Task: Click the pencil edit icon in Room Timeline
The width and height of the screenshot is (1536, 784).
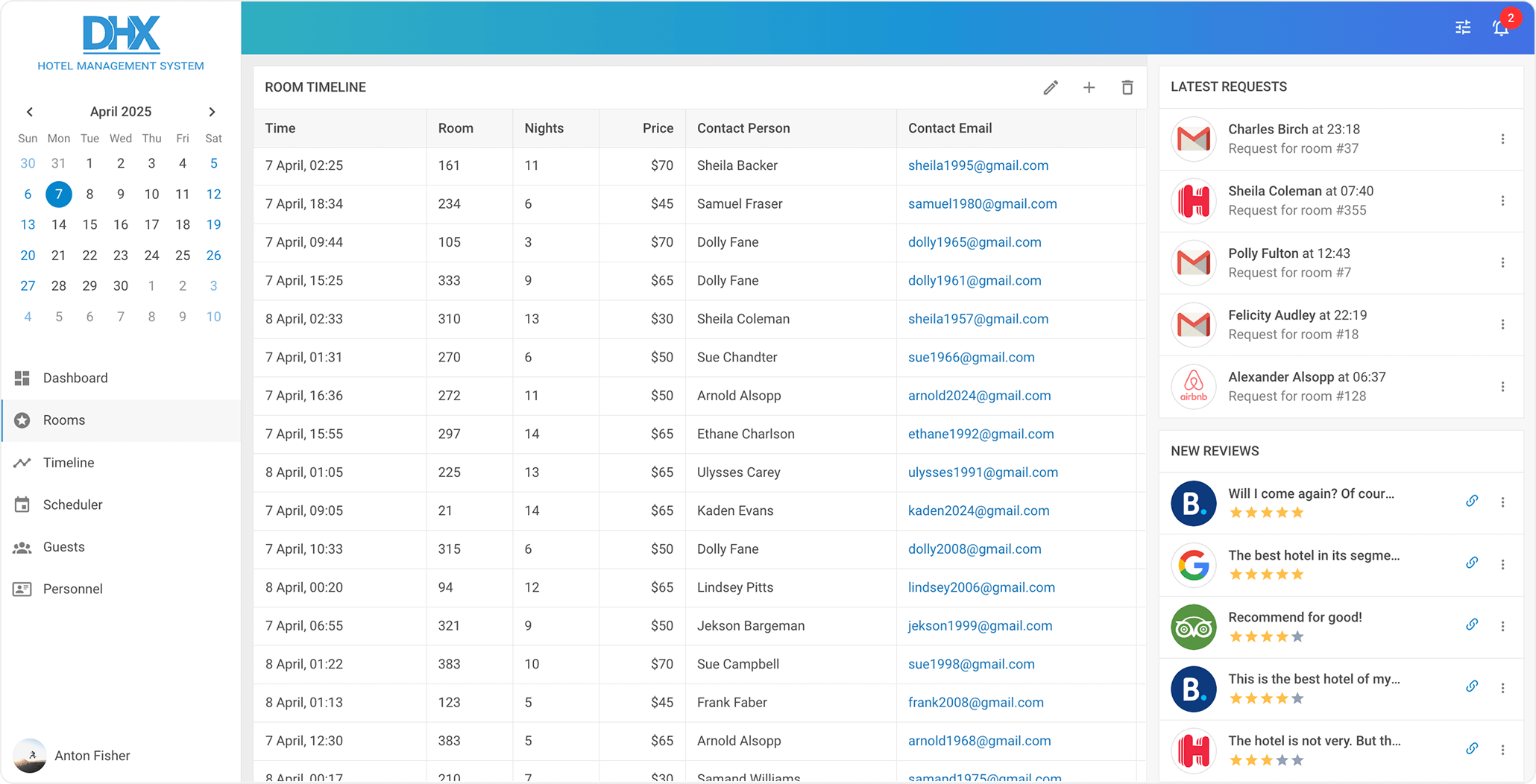Action: [1051, 88]
